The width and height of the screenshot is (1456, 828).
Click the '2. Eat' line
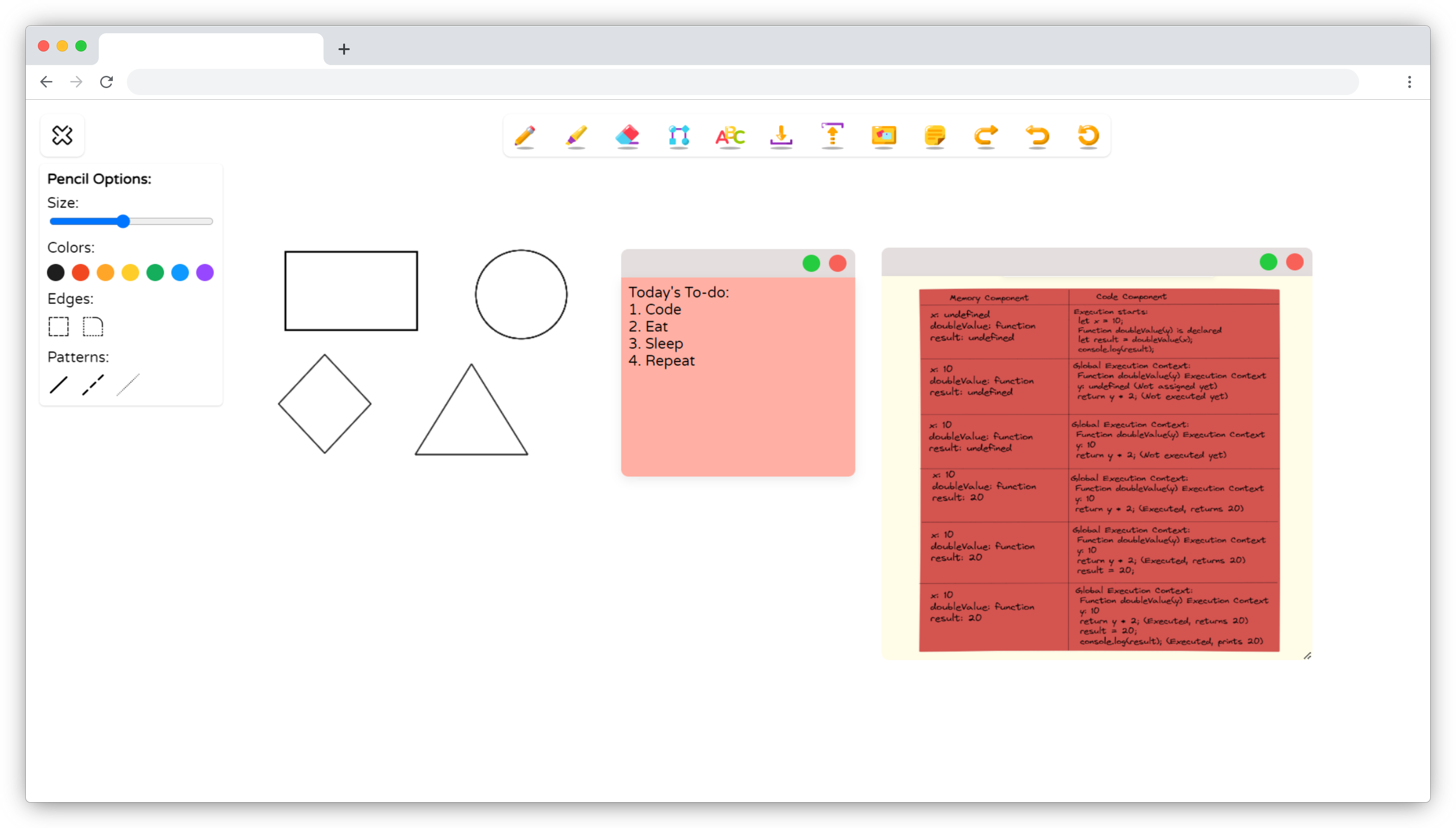pyautogui.click(x=648, y=326)
